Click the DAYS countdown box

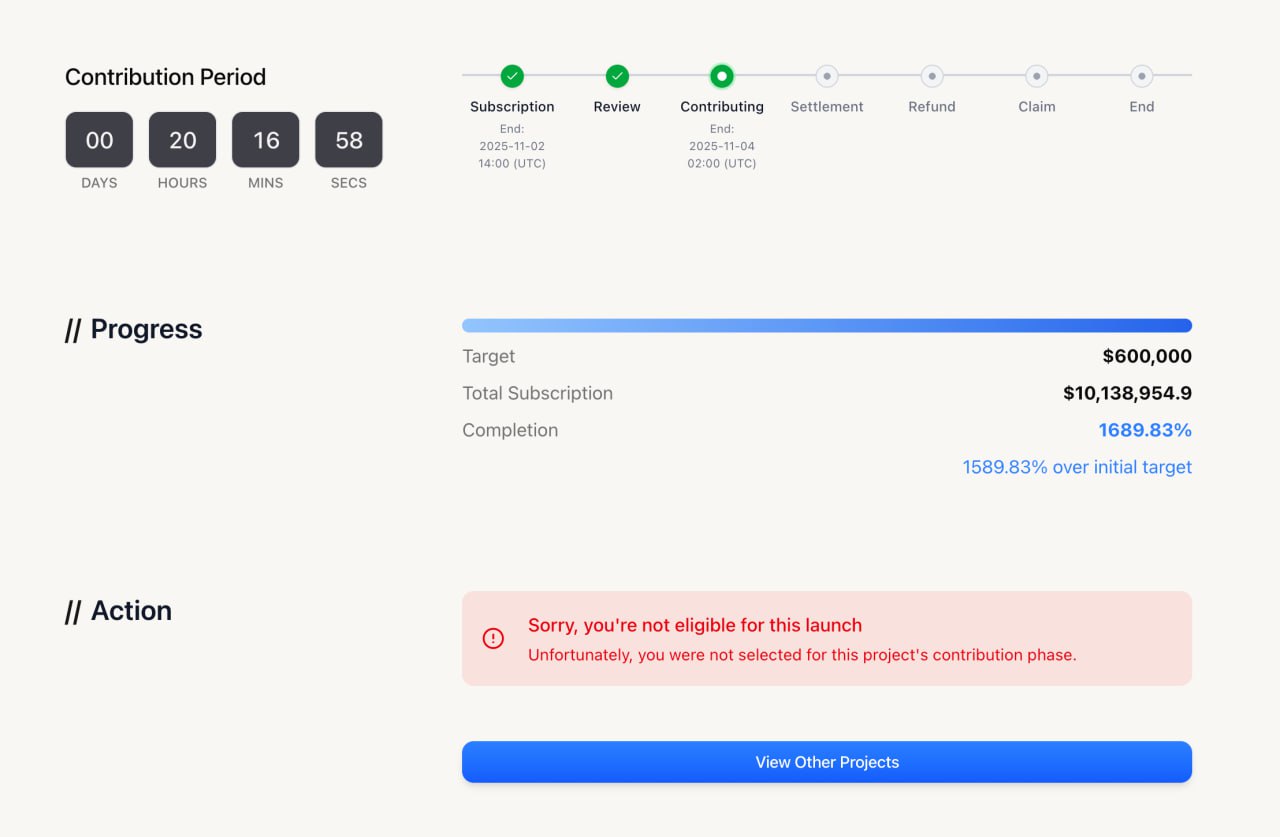99,140
